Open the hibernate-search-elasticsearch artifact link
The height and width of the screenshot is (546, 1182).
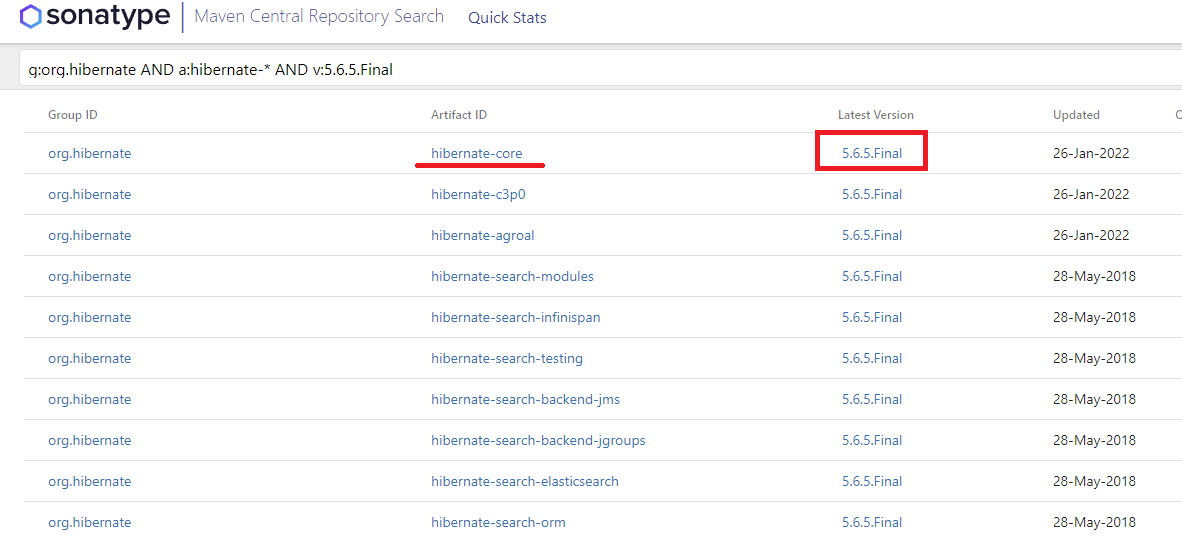525,481
